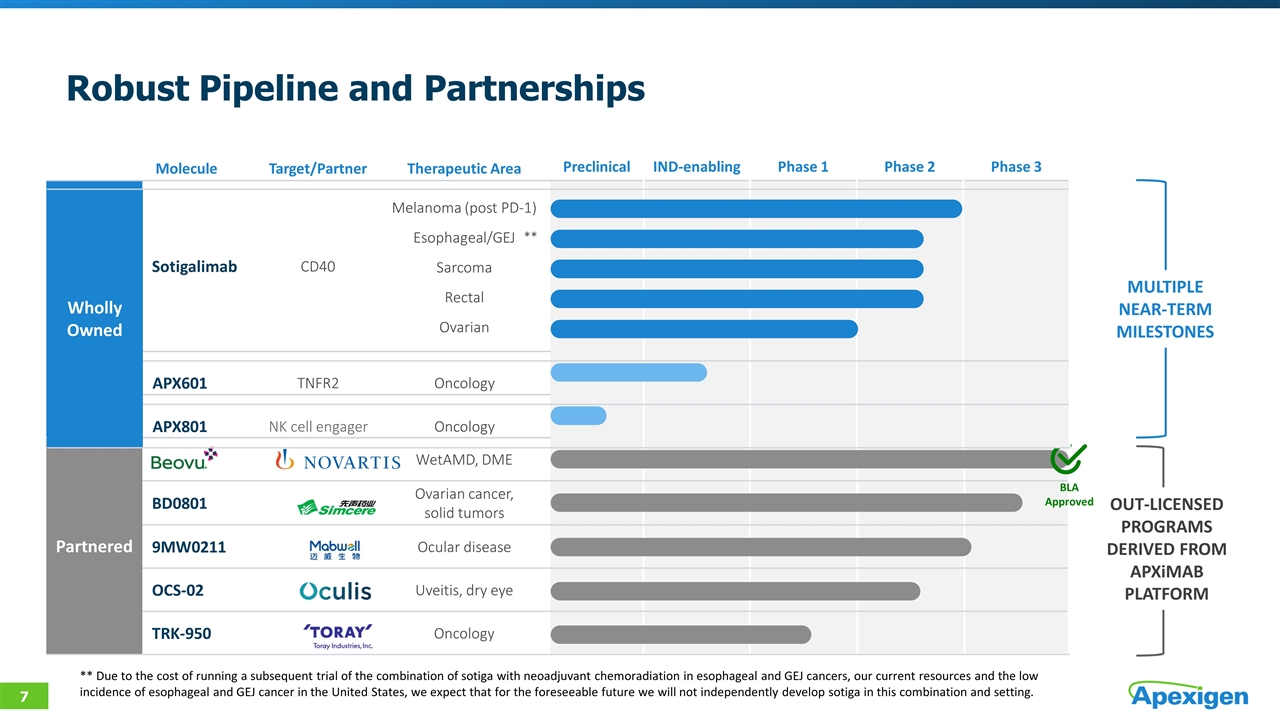The width and height of the screenshot is (1280, 720).
Task: Click the Novartis logo
Action: coord(337,460)
